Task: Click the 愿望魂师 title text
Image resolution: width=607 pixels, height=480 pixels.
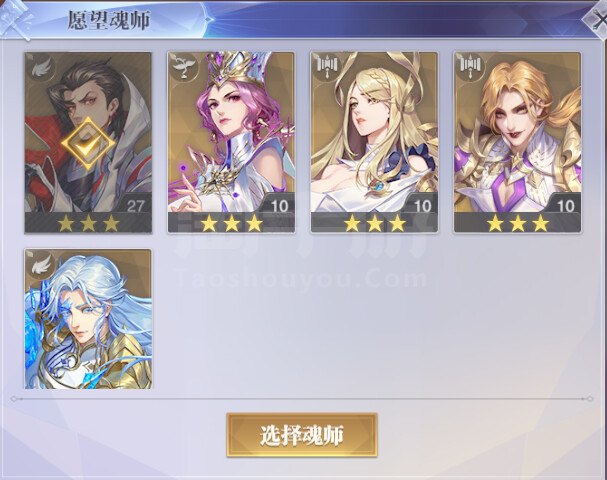Action: (x=109, y=20)
